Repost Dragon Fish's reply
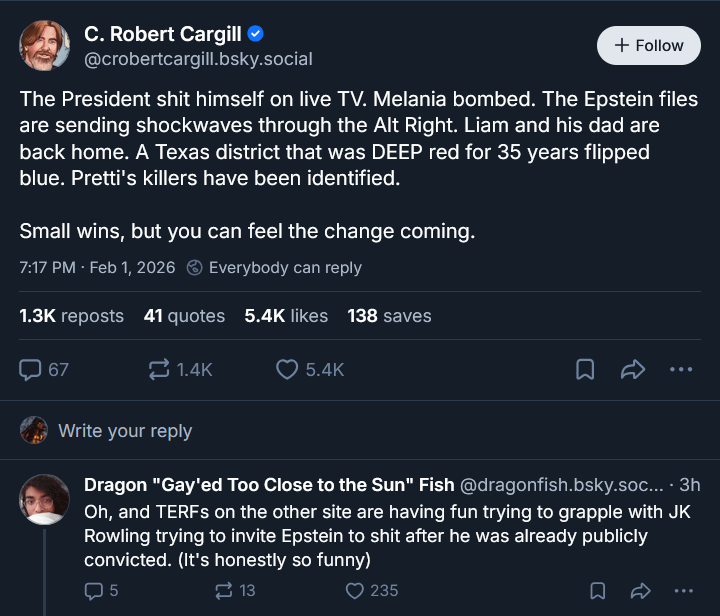Viewport: 720px width, 616px height. pyautogui.click(x=224, y=590)
